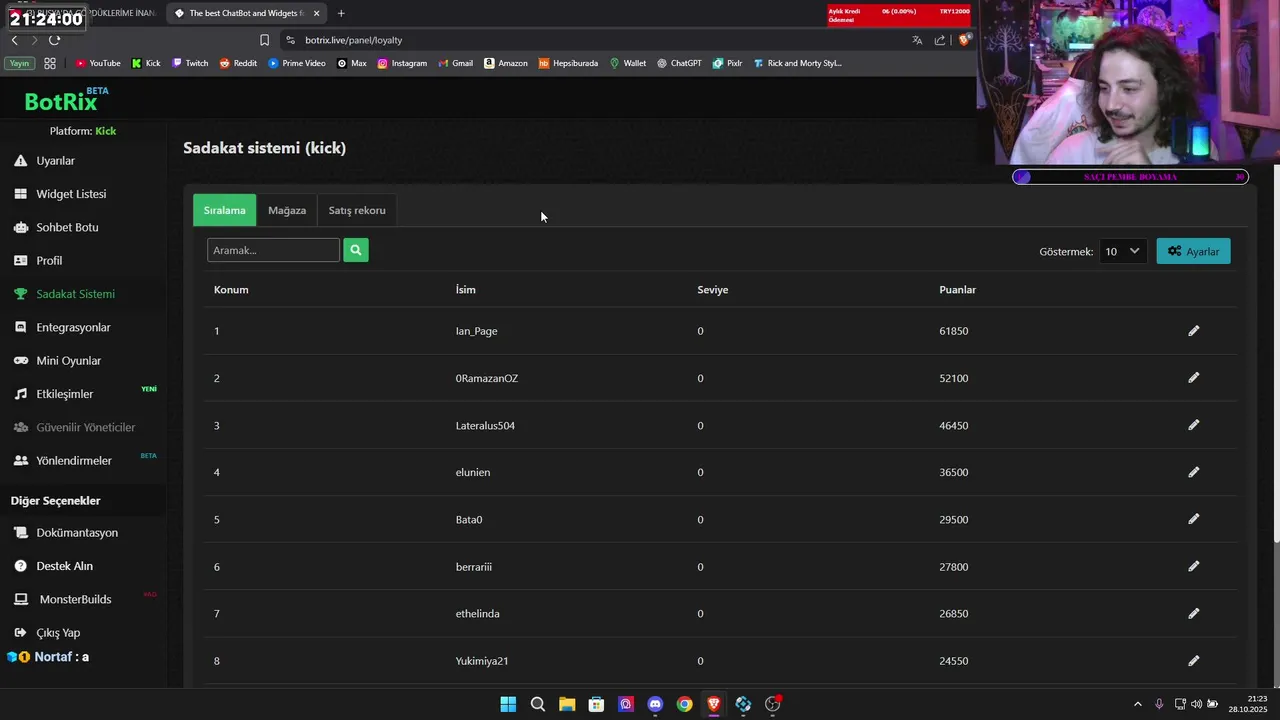Open MonsterBuilds sidebar link

point(75,599)
